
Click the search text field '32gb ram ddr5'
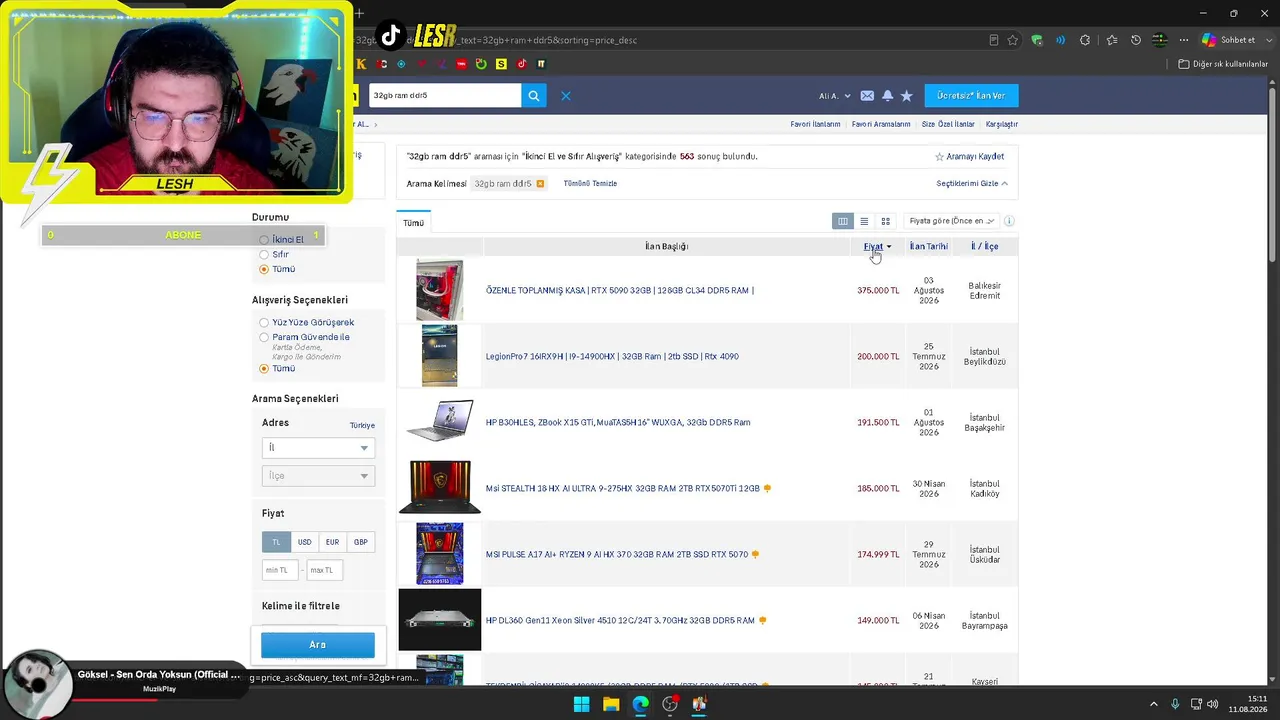tap(445, 96)
